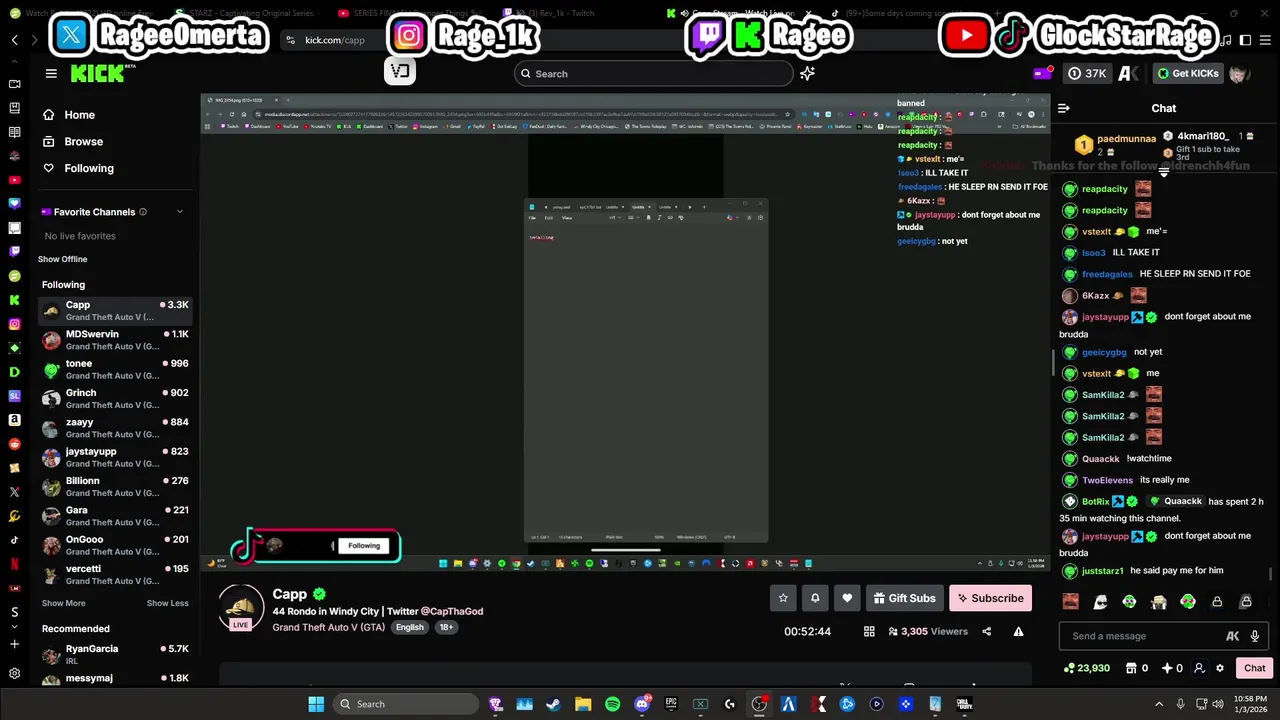This screenshot has width=1280, height=720.
Task: Click the heart follow button under the stream
Action: tap(847, 598)
